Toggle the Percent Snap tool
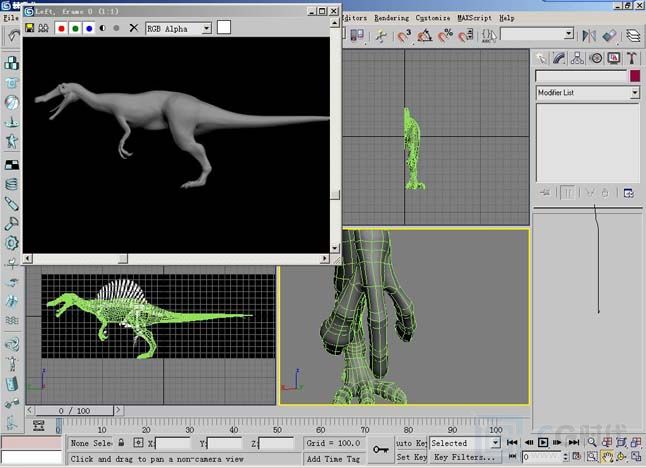646x468 pixels. click(x=445, y=36)
